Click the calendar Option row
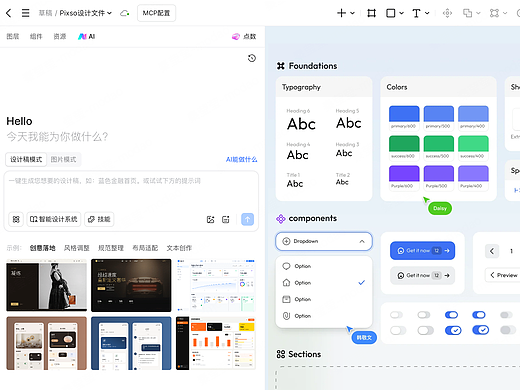The height and width of the screenshot is (390, 520). [x=324, y=299]
